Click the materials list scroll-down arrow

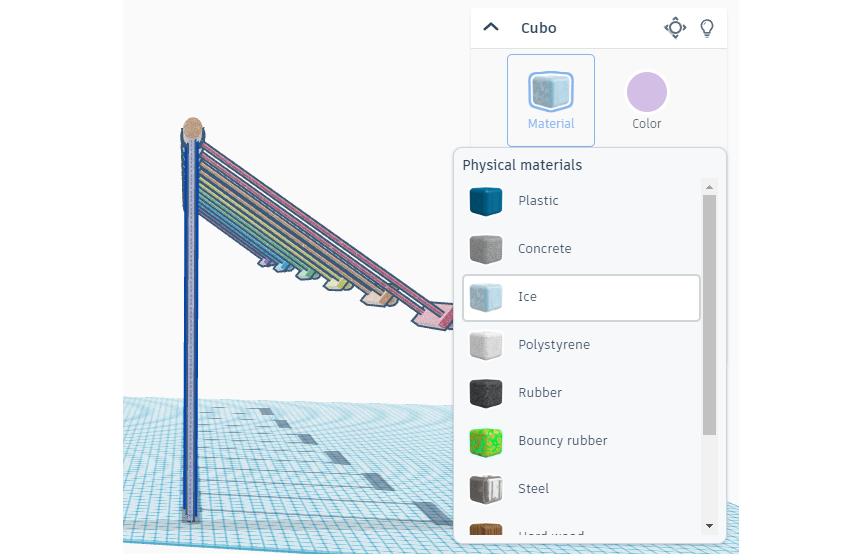[709, 526]
